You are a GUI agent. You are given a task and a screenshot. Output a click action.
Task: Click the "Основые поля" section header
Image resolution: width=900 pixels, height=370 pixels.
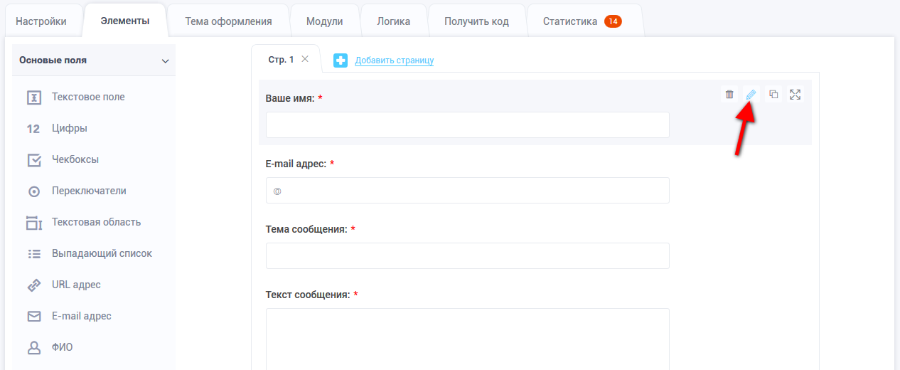point(94,60)
